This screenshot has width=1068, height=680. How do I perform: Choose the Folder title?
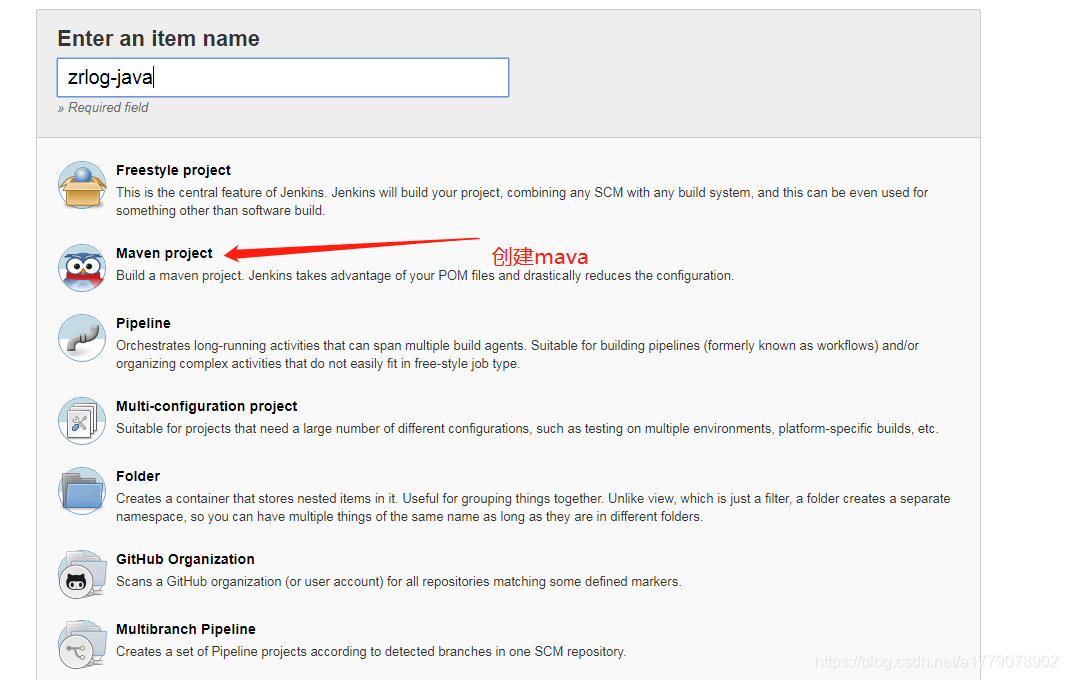(138, 476)
